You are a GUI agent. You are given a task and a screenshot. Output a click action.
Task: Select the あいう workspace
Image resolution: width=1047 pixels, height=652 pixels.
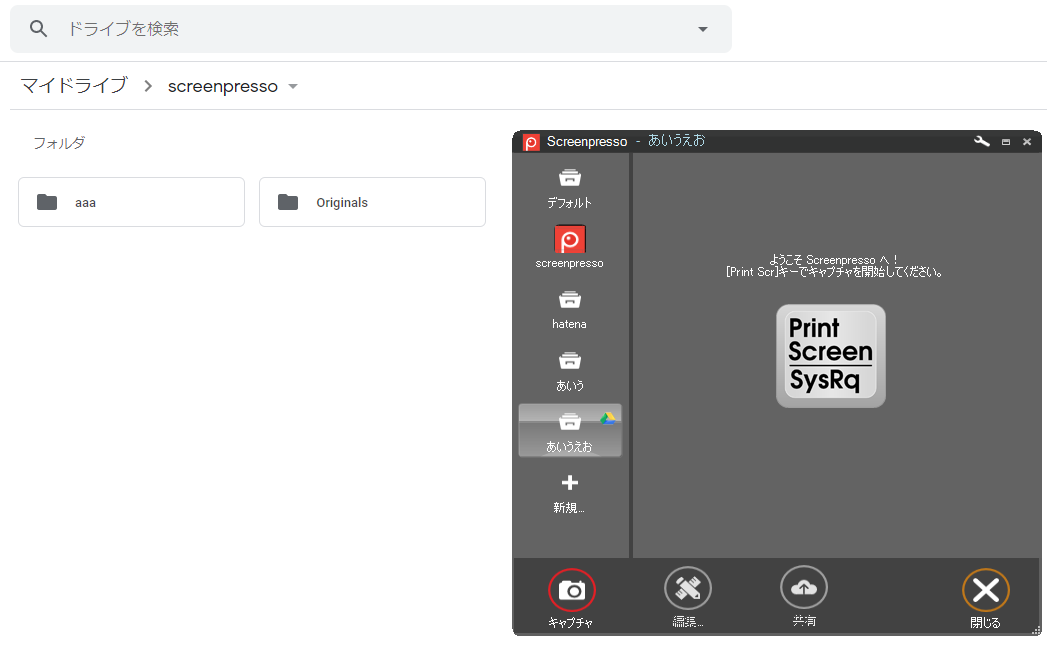click(x=570, y=371)
